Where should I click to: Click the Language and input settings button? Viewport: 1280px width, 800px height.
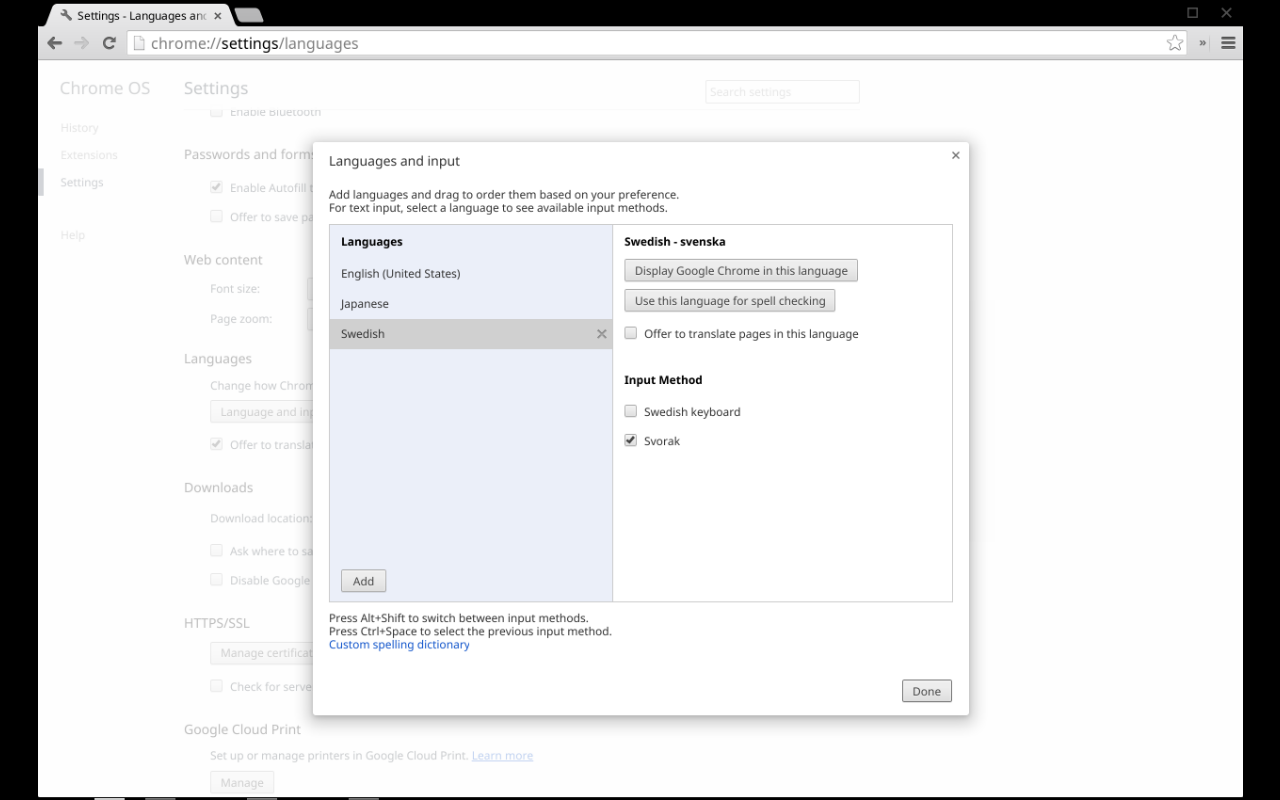pyautogui.click(x=262, y=412)
